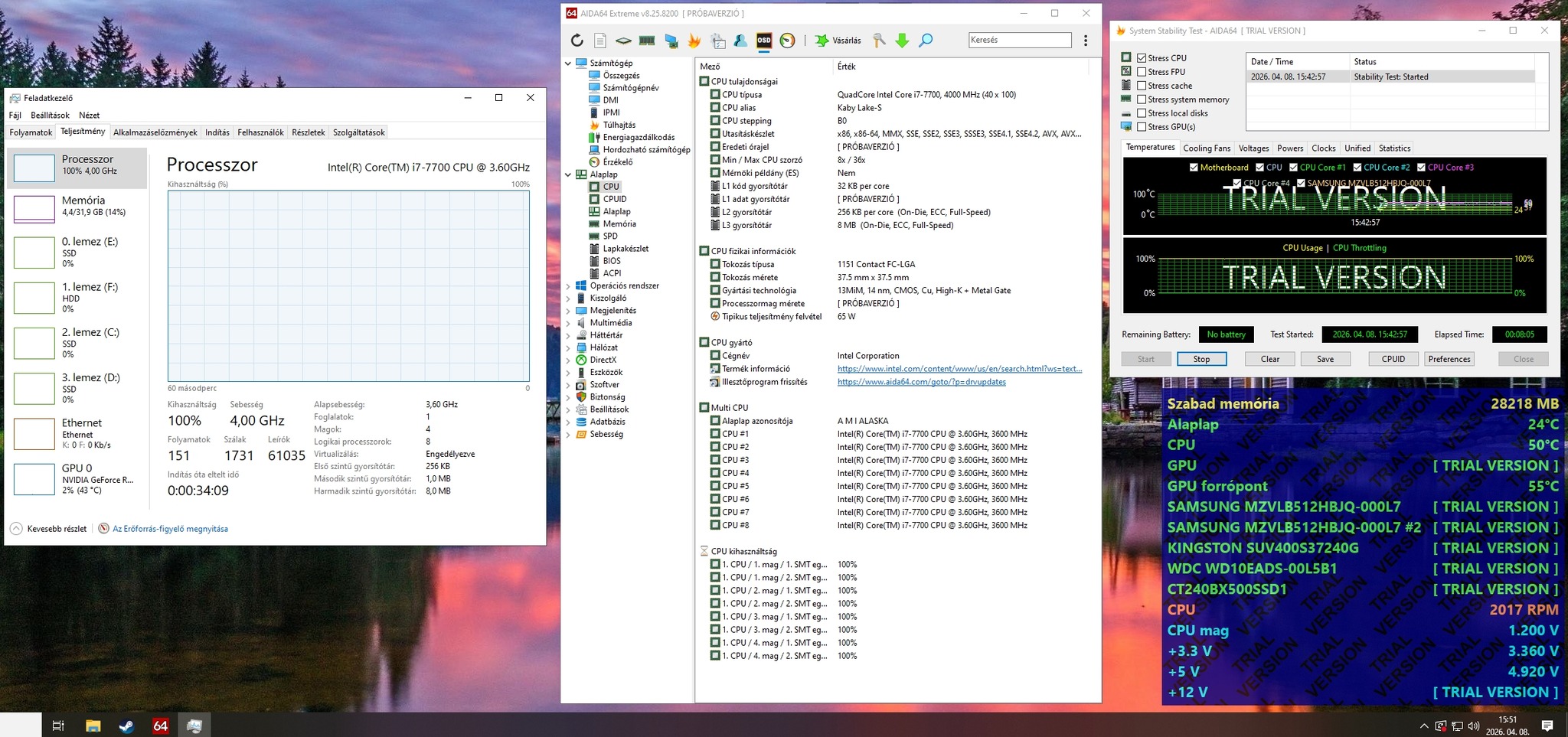Expand the Hálózat tree node
The image size is (1568, 737).
(568, 347)
